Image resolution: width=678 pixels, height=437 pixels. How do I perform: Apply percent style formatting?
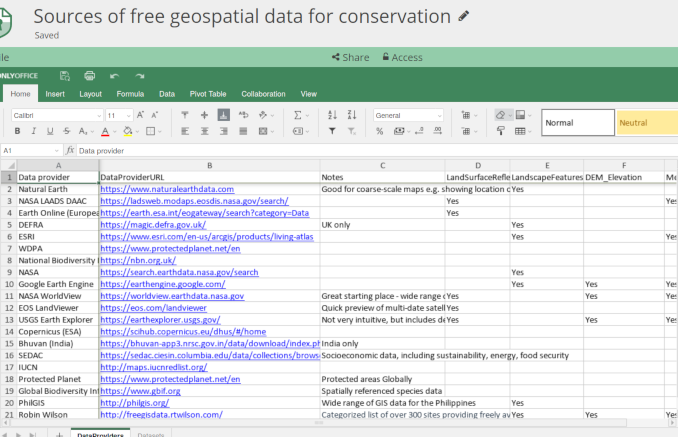coord(379,131)
